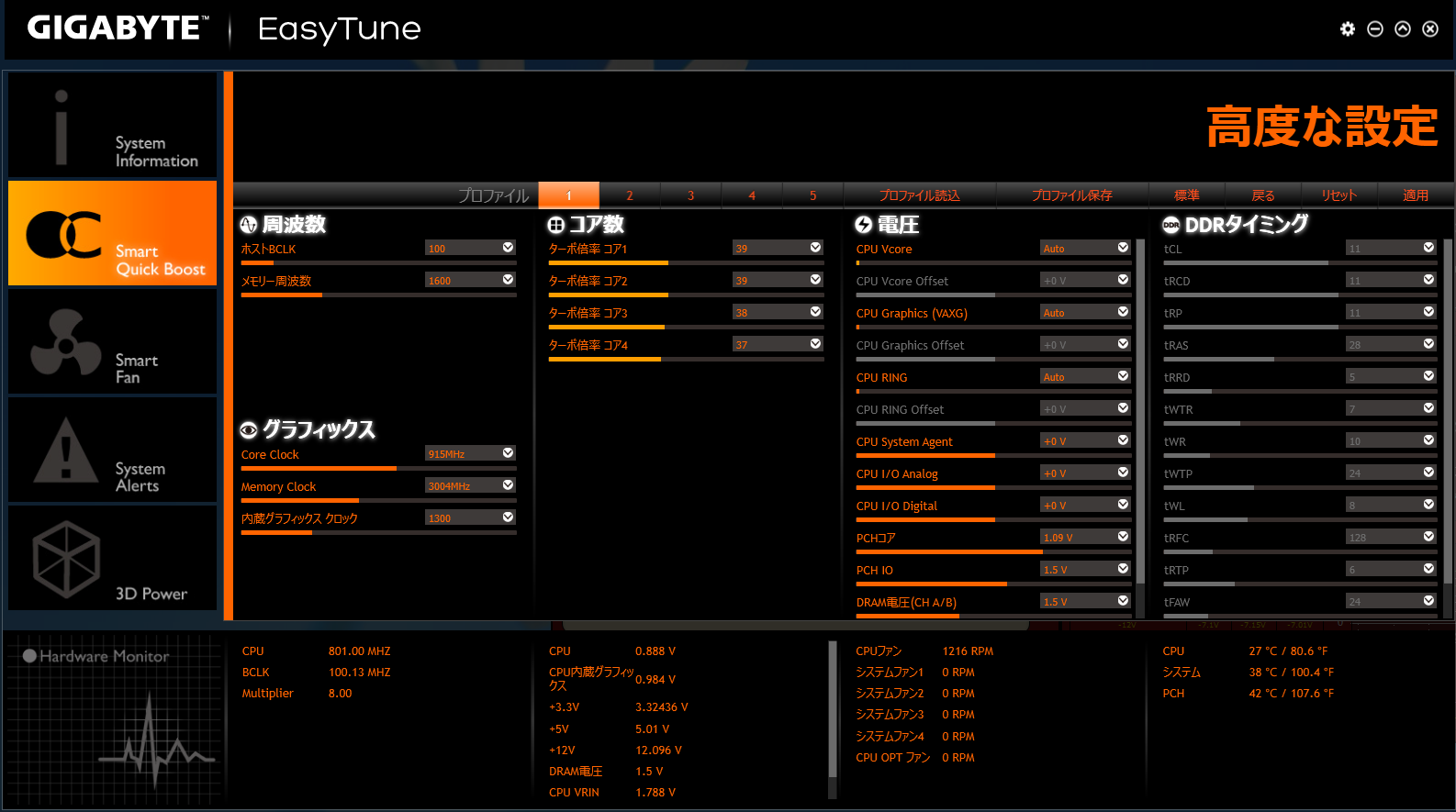Open ターボ倍率 コア3 dropdown
Screen dimensions: 1456x812
778,313
